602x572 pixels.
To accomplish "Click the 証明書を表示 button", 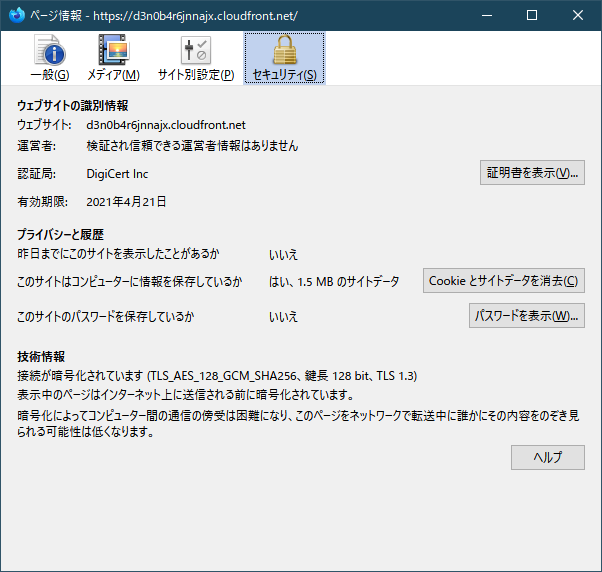I will click(532, 173).
